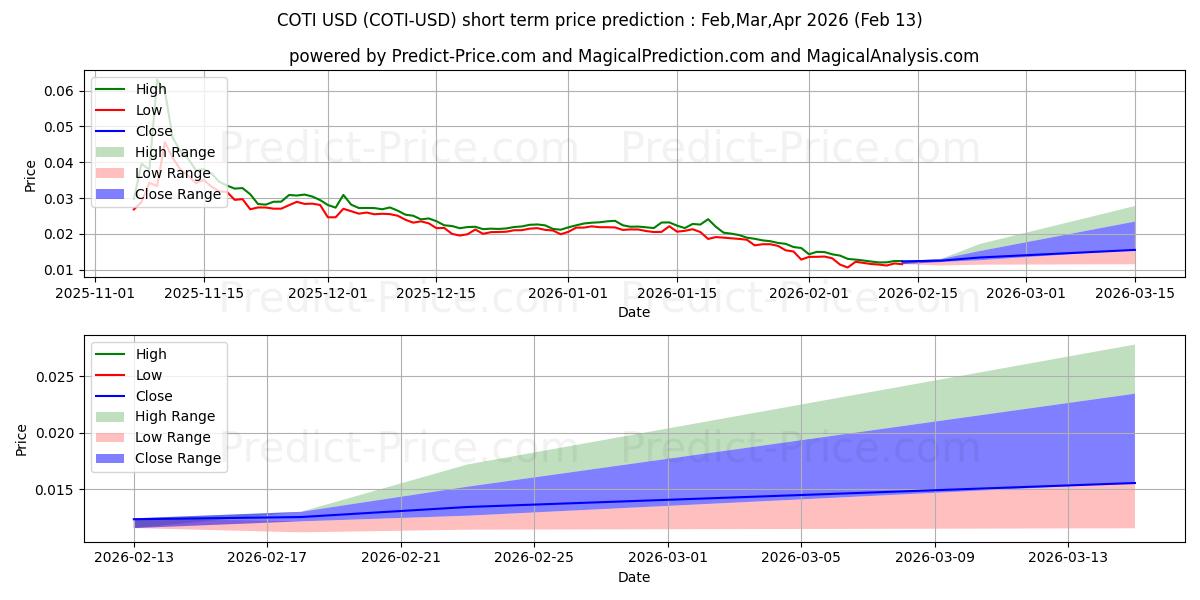The image size is (1200, 600).
Task: Click the green High Range swatch in top legend
Action: [112, 152]
